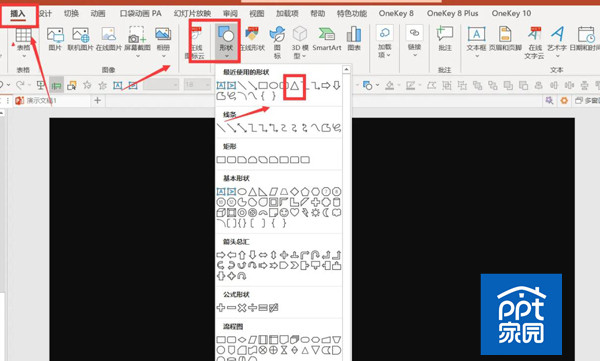Click the 联机图片 online pictures icon
The image size is (600, 361).
coord(80,35)
